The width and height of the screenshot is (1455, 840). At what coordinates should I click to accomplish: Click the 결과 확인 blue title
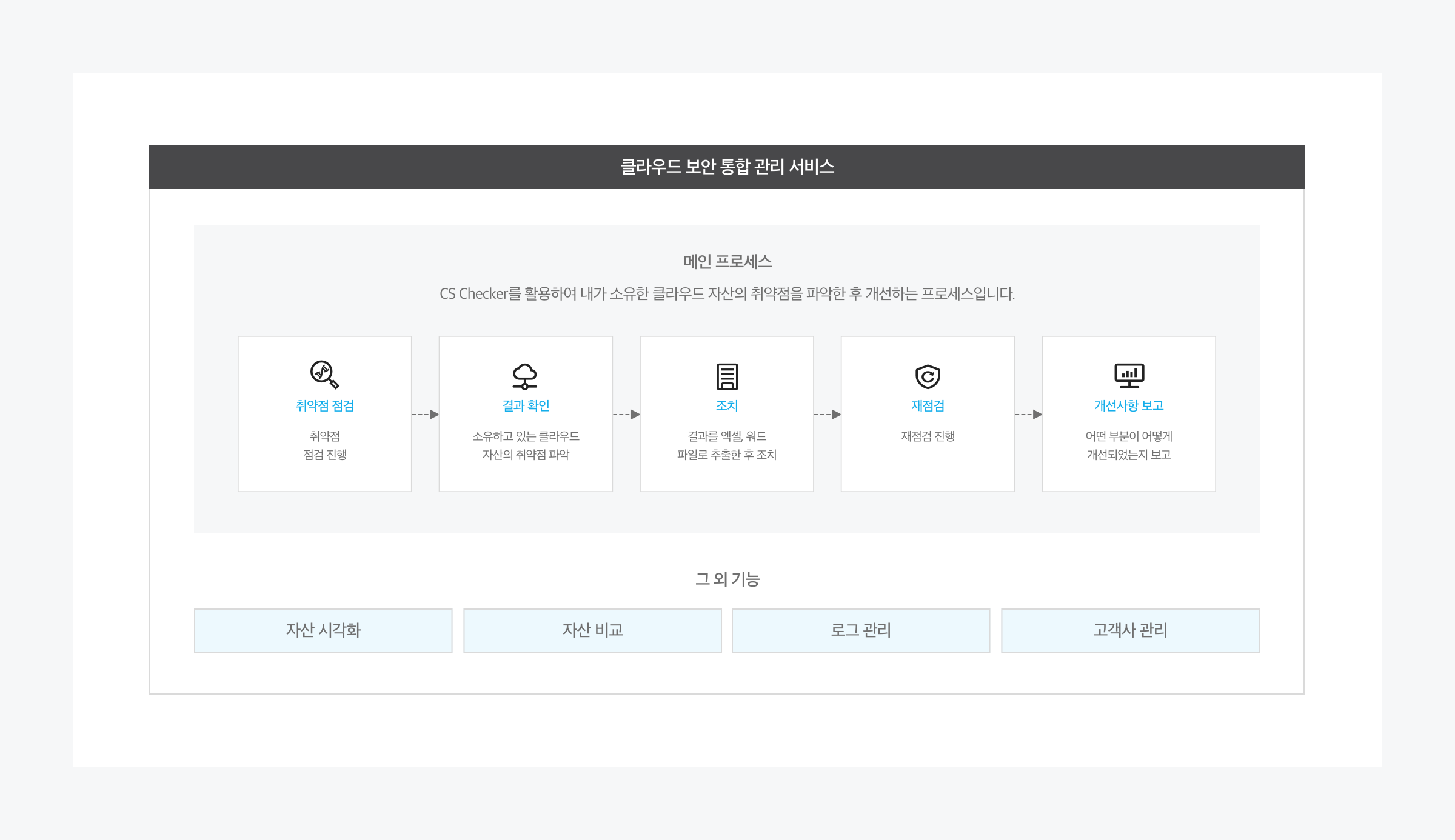526,405
